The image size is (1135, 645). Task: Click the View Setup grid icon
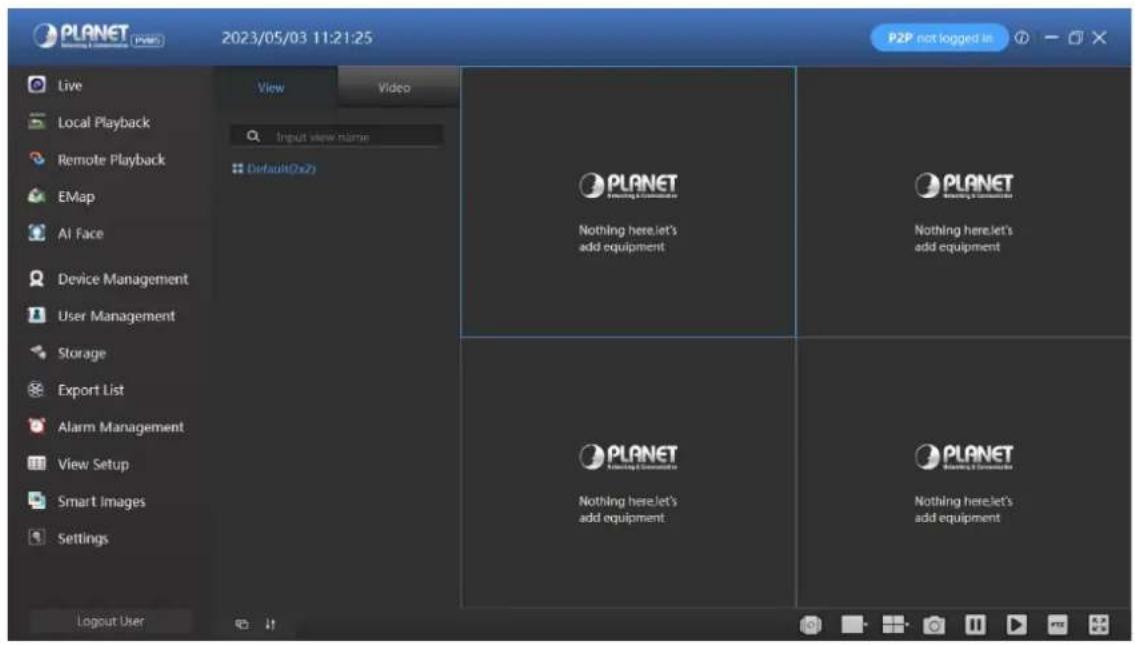click(37, 463)
